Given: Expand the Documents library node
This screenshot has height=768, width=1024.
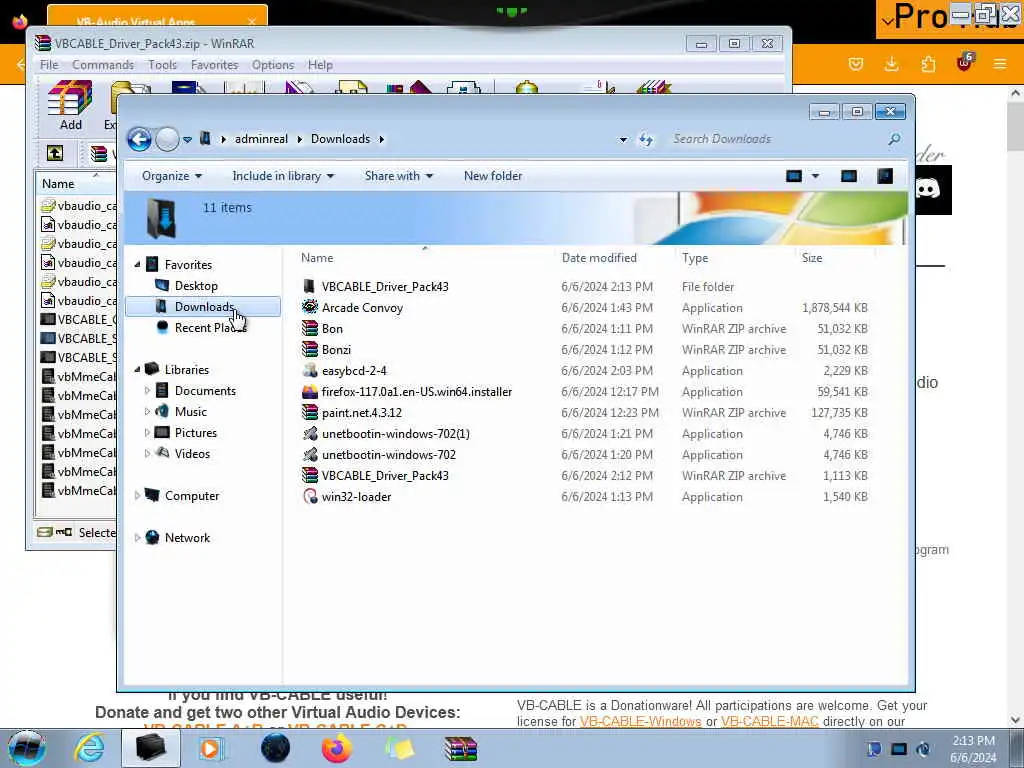Looking at the screenshot, I should [x=147, y=391].
